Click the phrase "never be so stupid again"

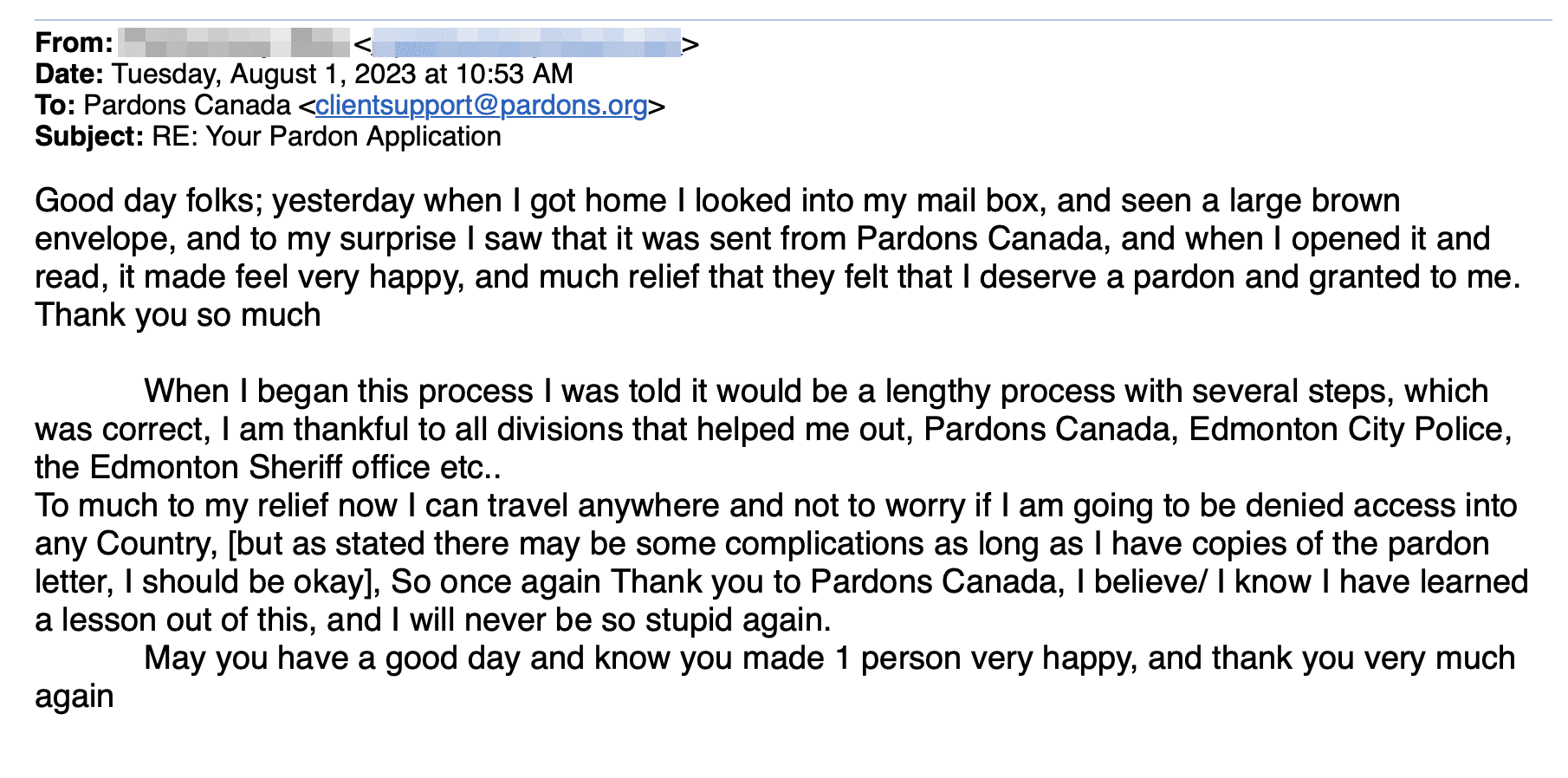pyautogui.click(x=638, y=620)
